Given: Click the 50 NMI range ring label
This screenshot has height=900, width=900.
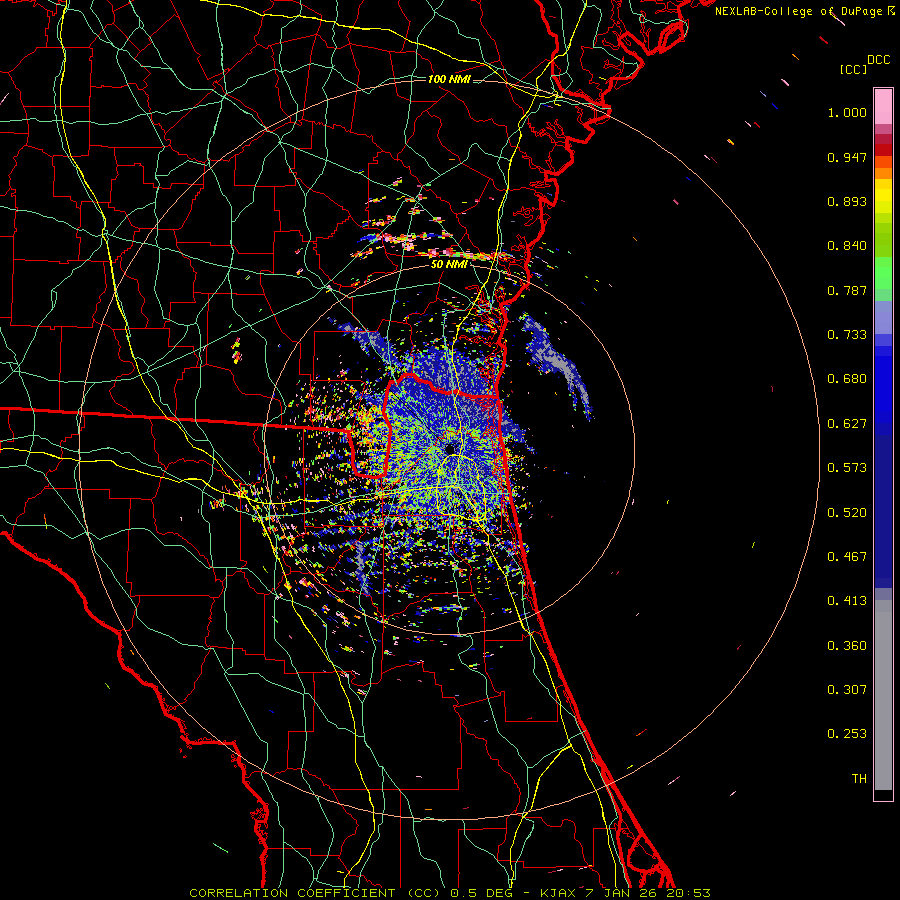Looking at the screenshot, I should point(449,265).
